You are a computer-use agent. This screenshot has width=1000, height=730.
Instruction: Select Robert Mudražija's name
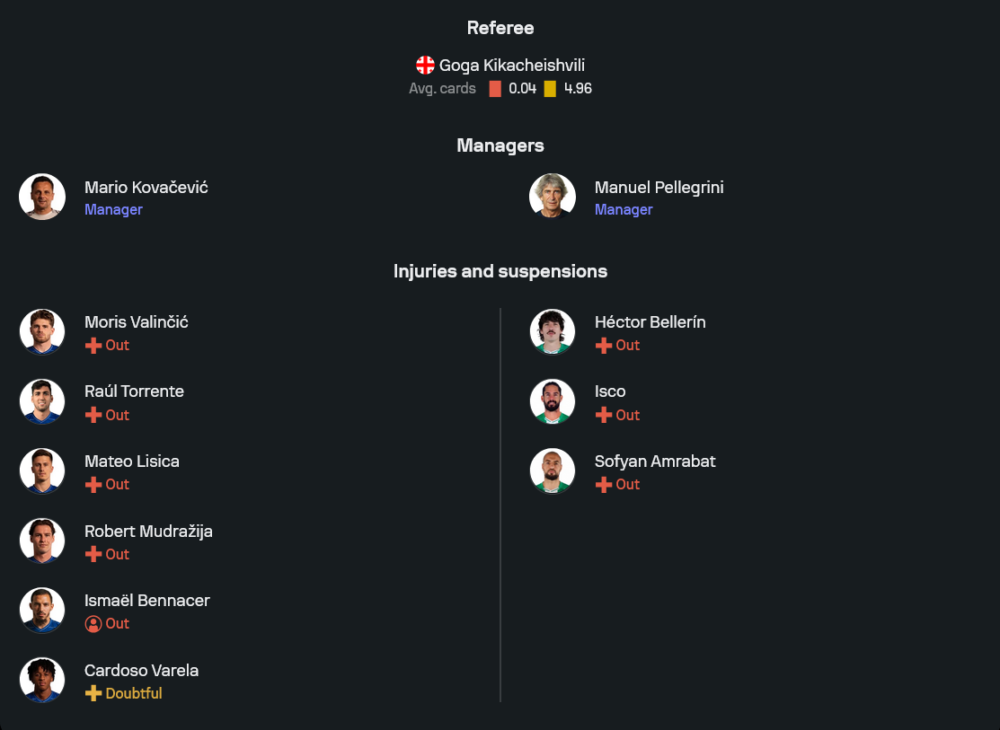click(x=148, y=531)
